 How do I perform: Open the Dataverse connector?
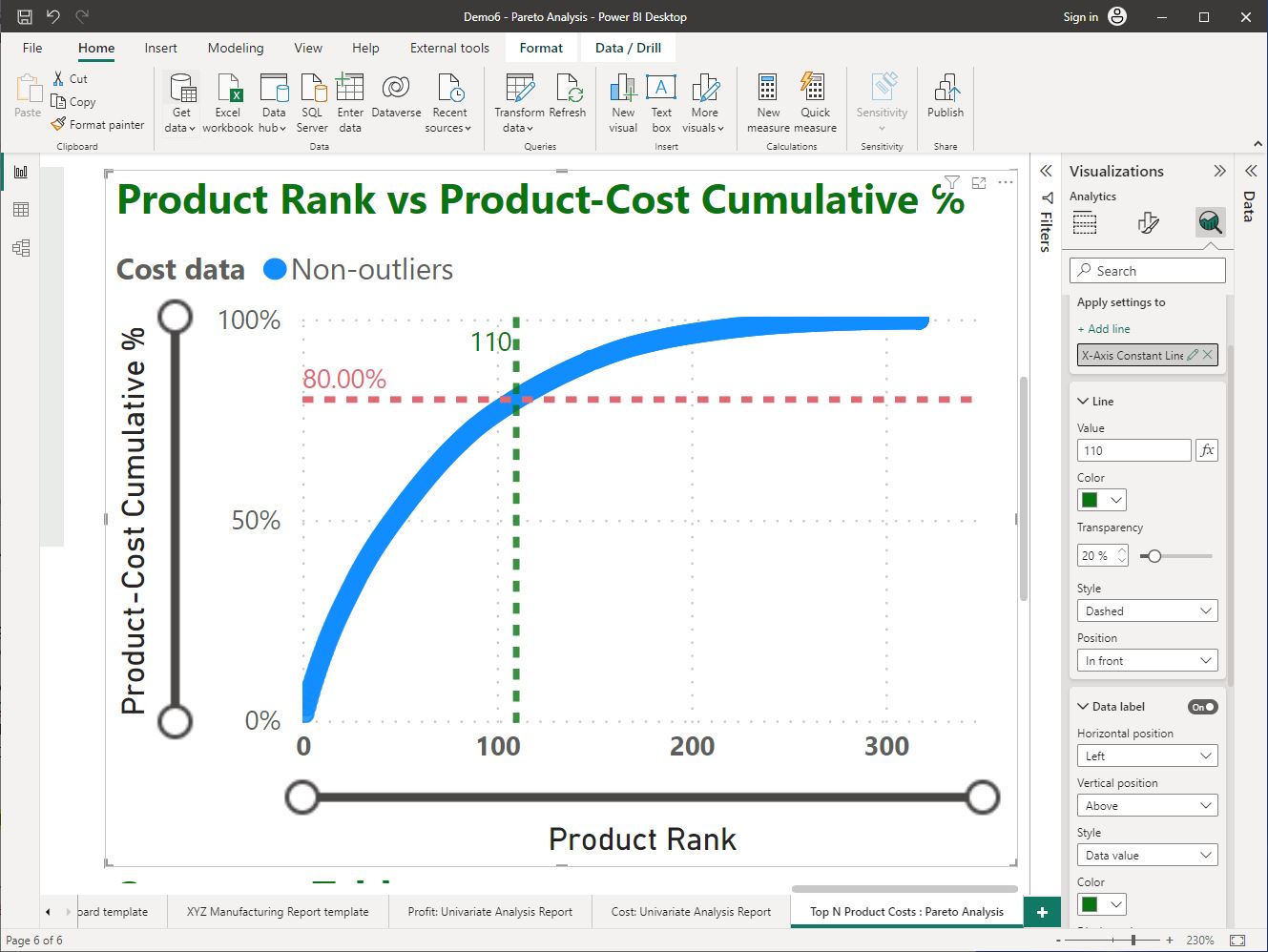(x=396, y=96)
